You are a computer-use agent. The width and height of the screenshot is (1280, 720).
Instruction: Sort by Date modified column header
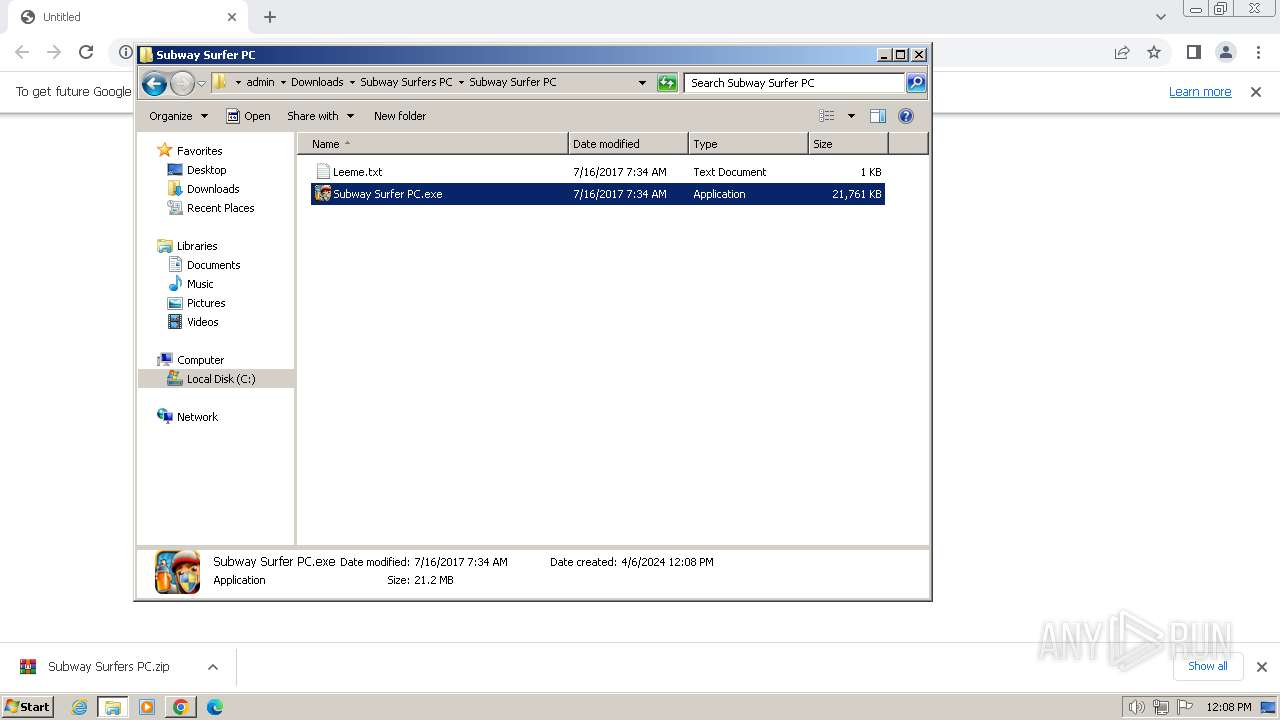click(628, 144)
